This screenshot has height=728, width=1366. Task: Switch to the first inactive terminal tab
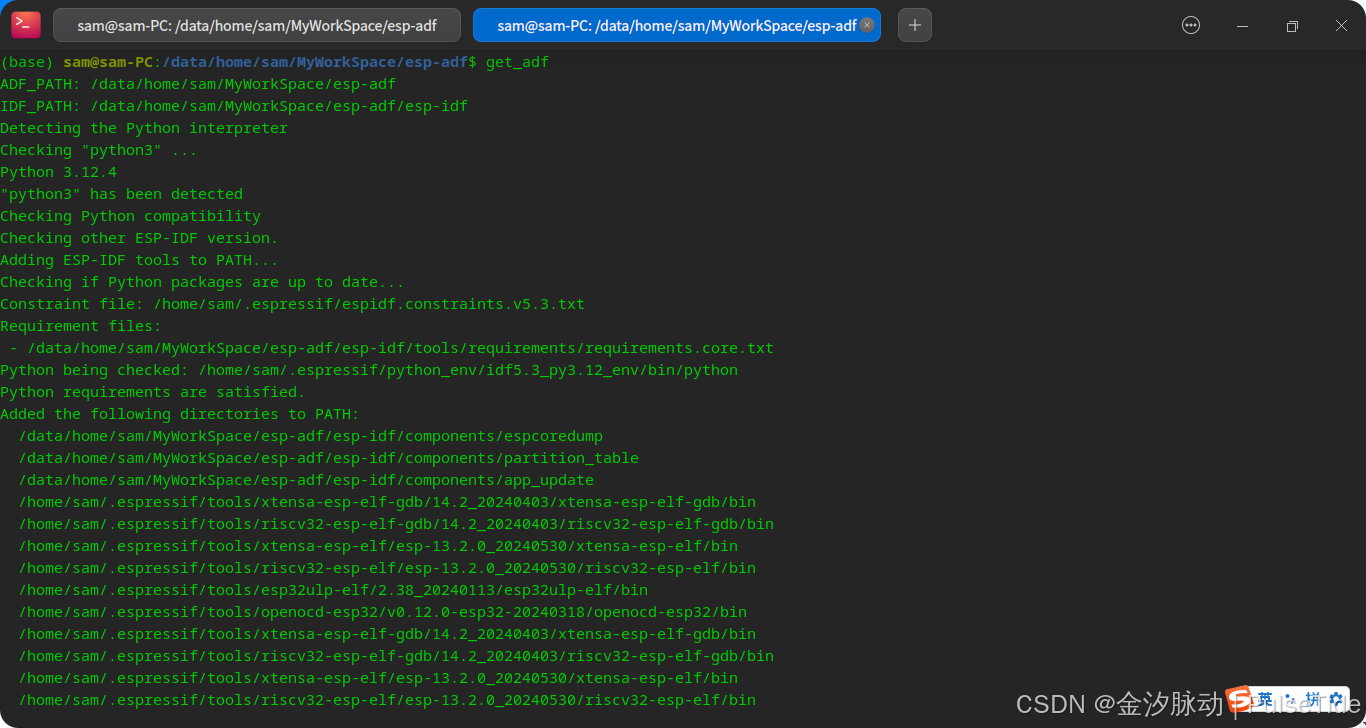click(257, 25)
